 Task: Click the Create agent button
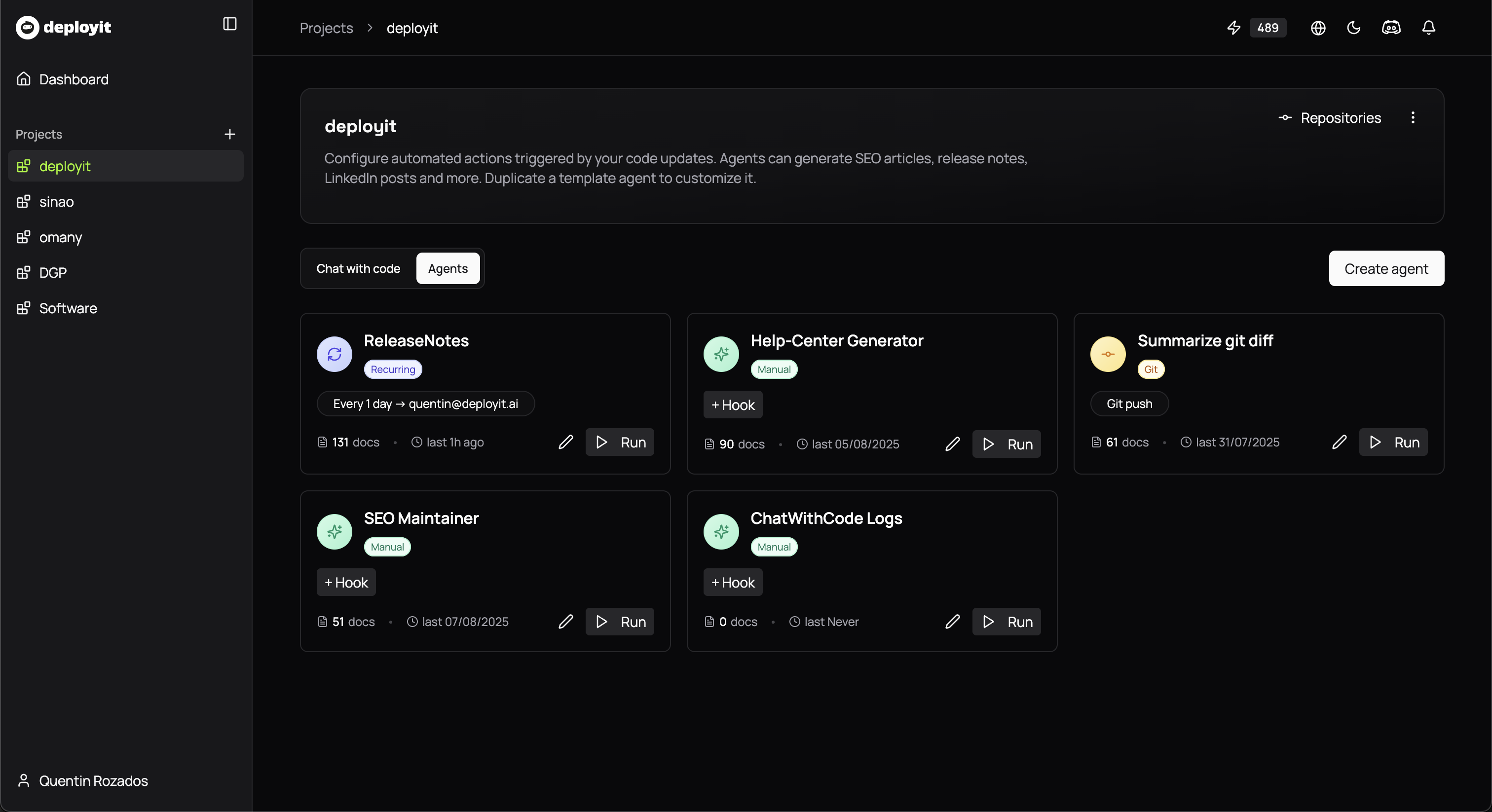1386,269
